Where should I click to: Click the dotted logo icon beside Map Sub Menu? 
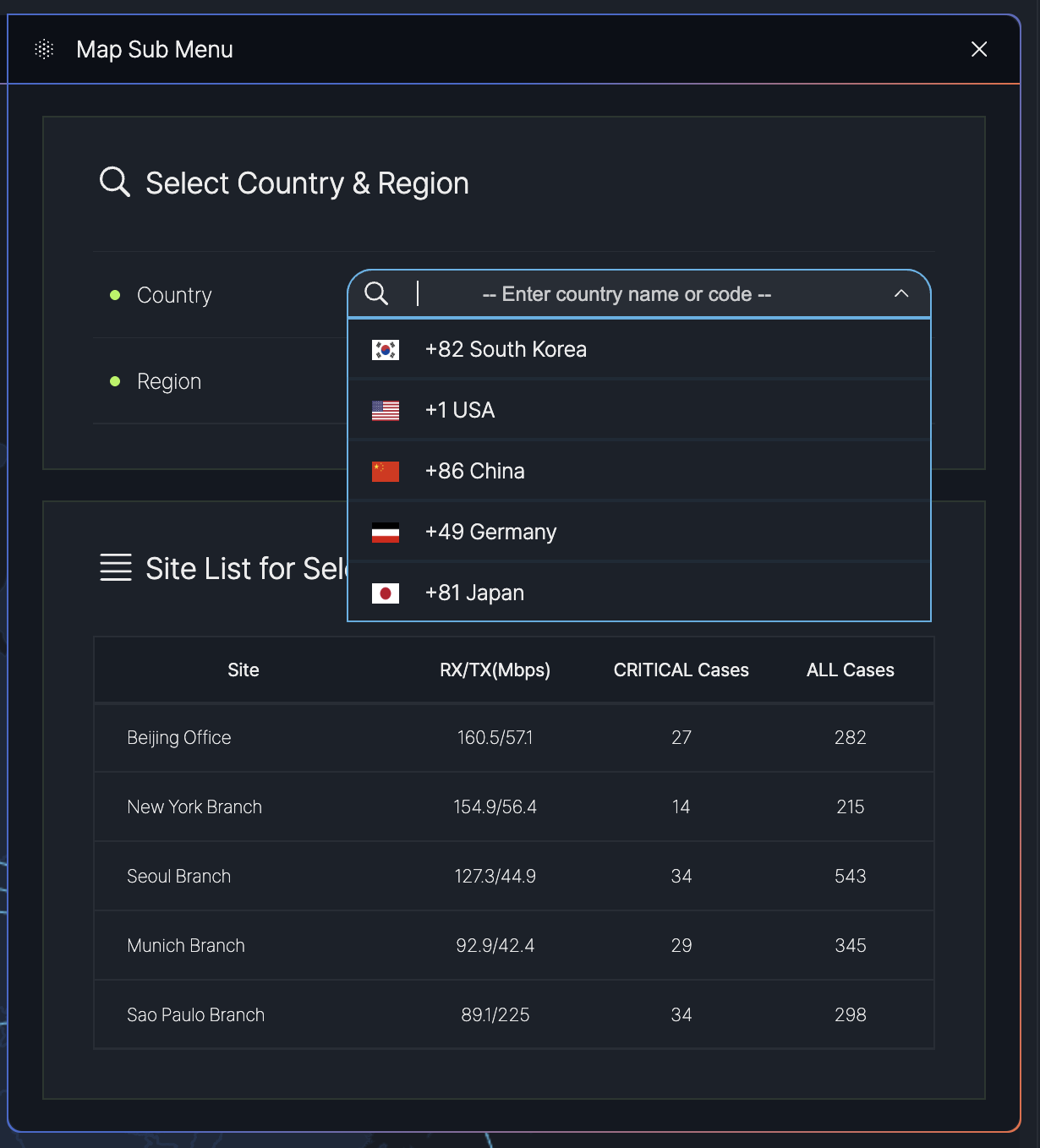pos(44,50)
